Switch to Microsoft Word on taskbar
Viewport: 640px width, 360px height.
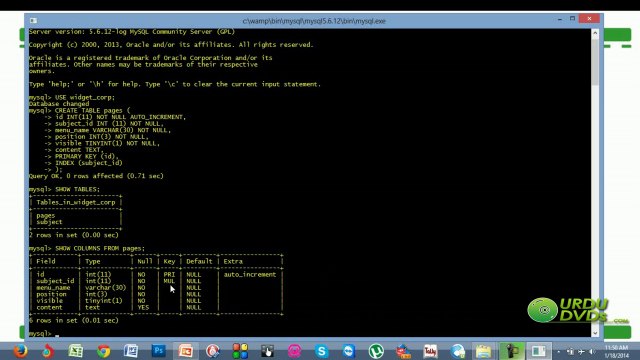131,351
